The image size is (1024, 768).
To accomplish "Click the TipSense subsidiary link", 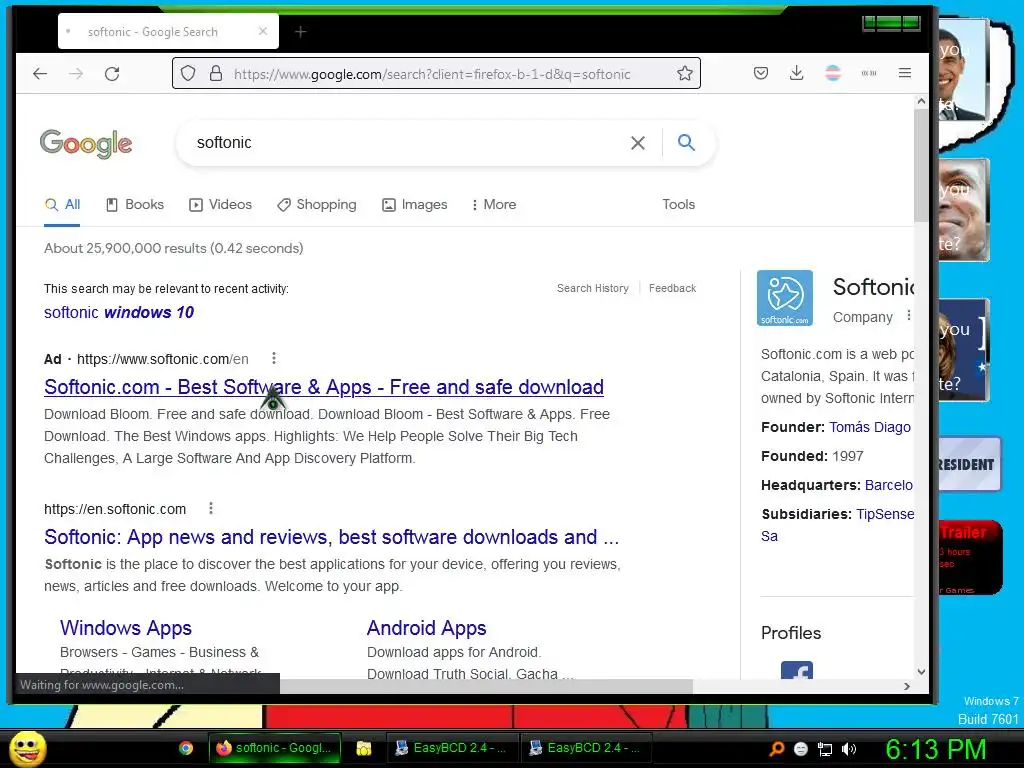I will [885, 514].
